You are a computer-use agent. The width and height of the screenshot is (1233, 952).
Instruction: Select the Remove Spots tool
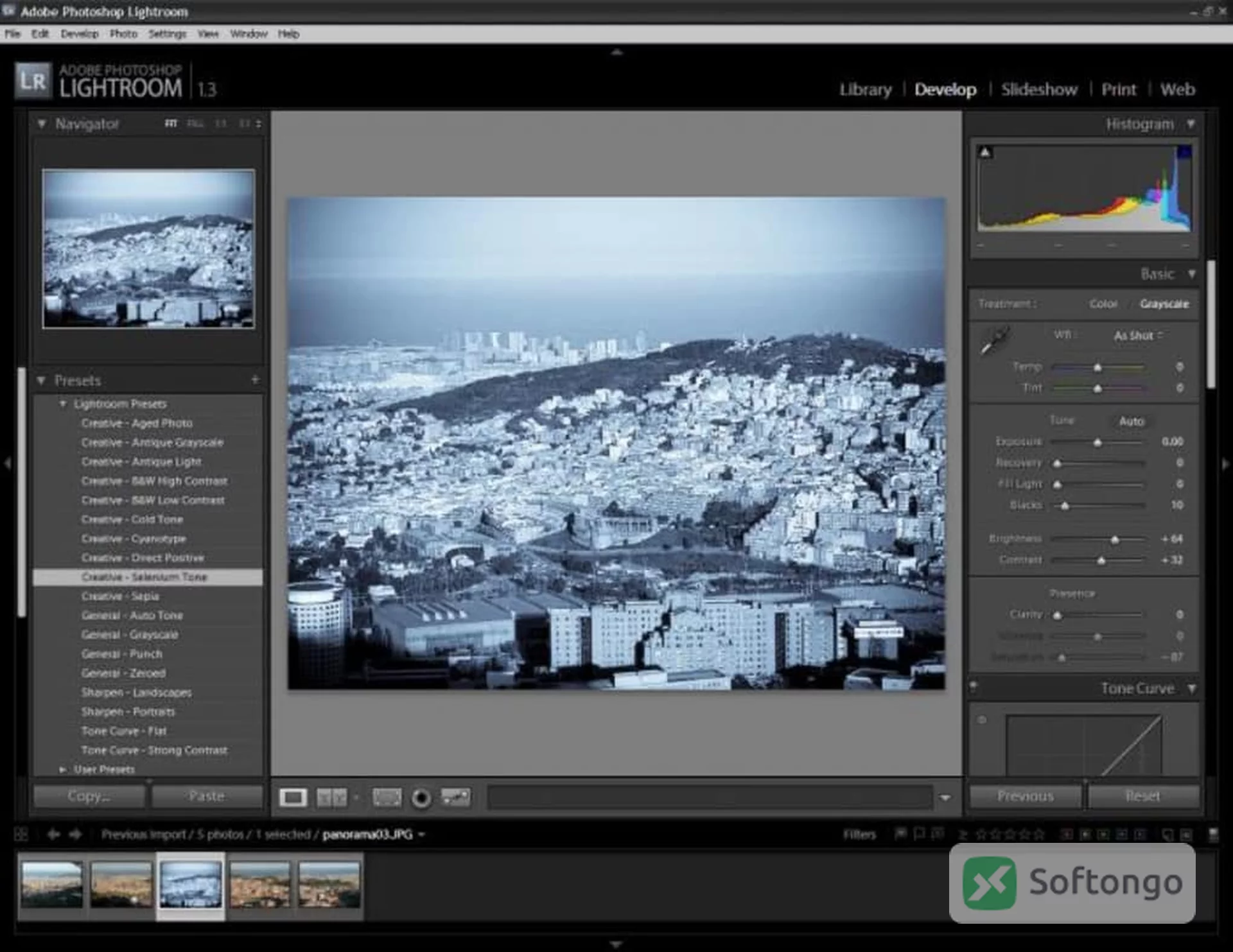pos(456,797)
